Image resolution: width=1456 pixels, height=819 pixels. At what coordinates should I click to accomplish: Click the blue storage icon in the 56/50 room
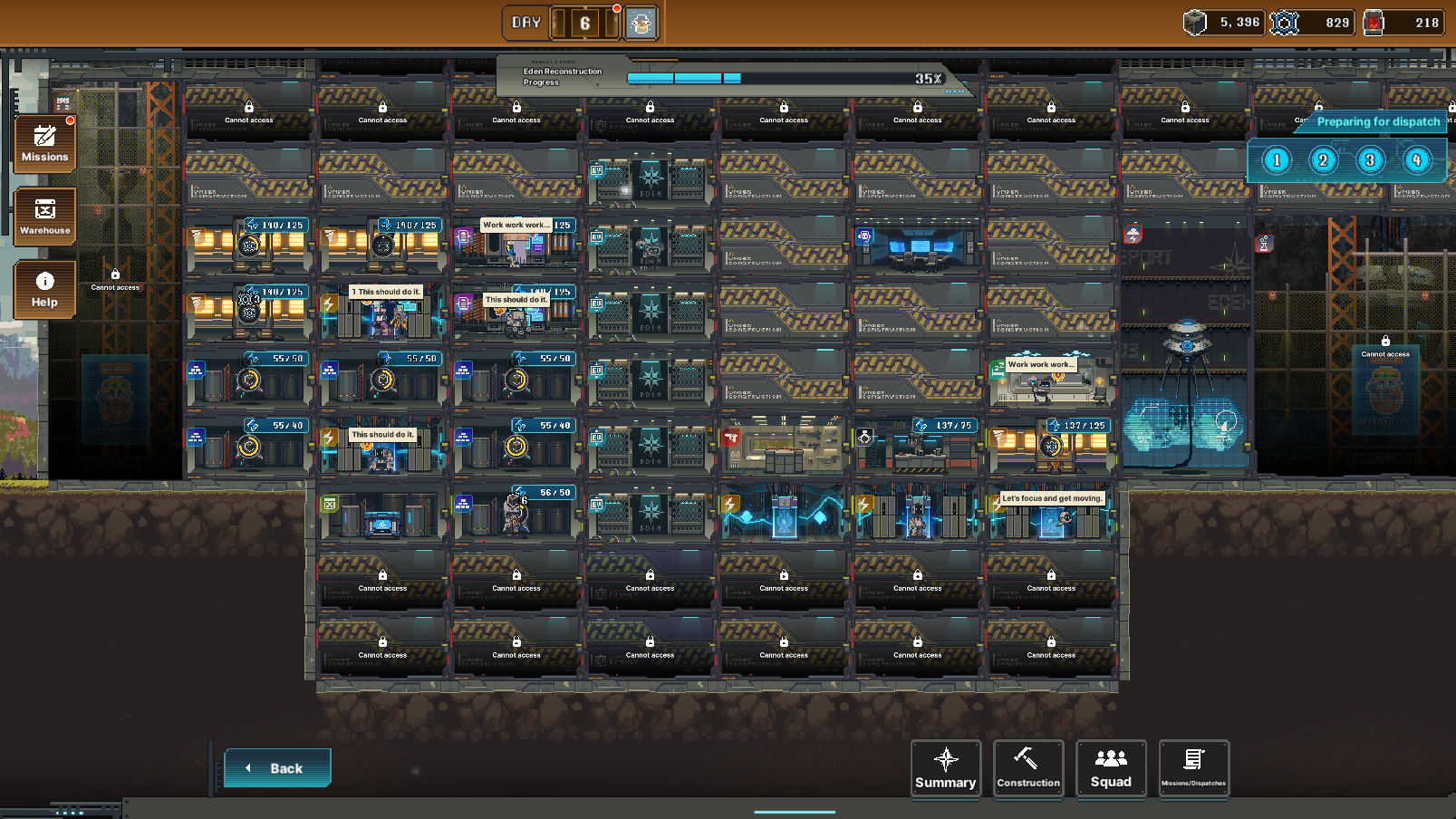pos(463,504)
